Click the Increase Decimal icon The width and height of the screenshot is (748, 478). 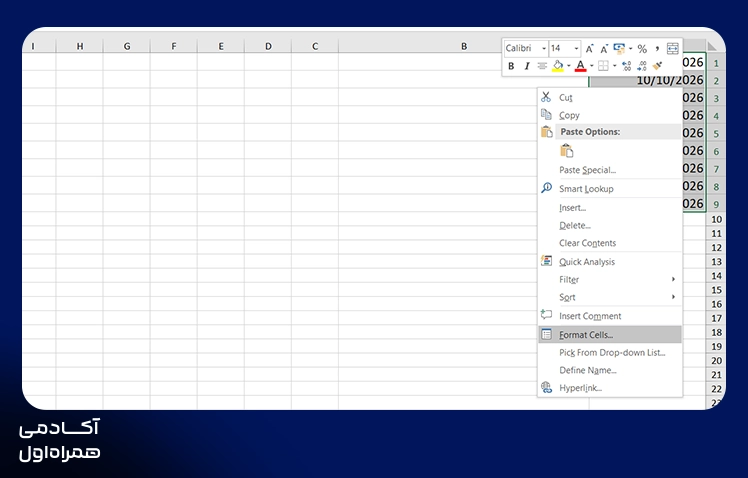click(626, 66)
